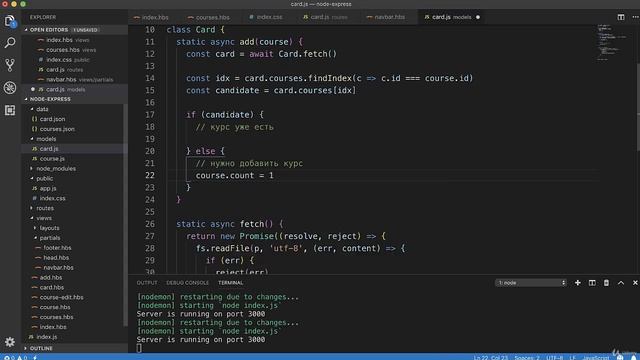Viewport: 640px width, 360px height.
Task: Switch to navbar.hbs tab
Action: [386, 17]
